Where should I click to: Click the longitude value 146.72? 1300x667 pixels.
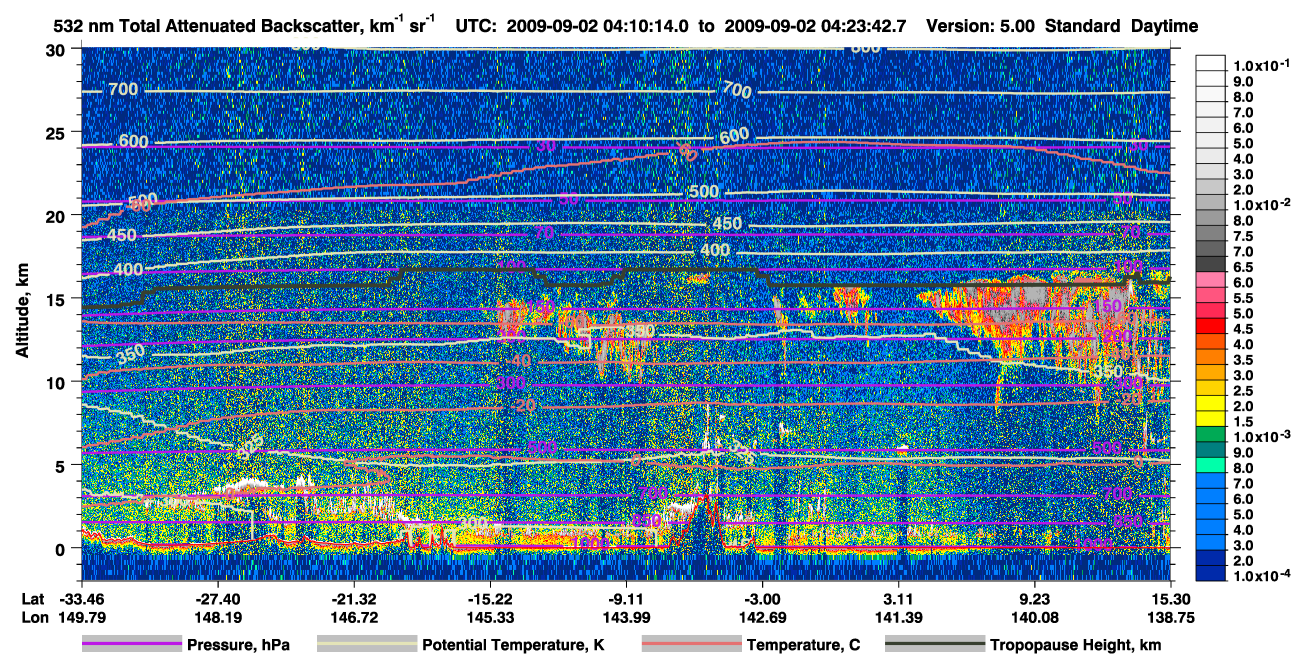coord(353,618)
